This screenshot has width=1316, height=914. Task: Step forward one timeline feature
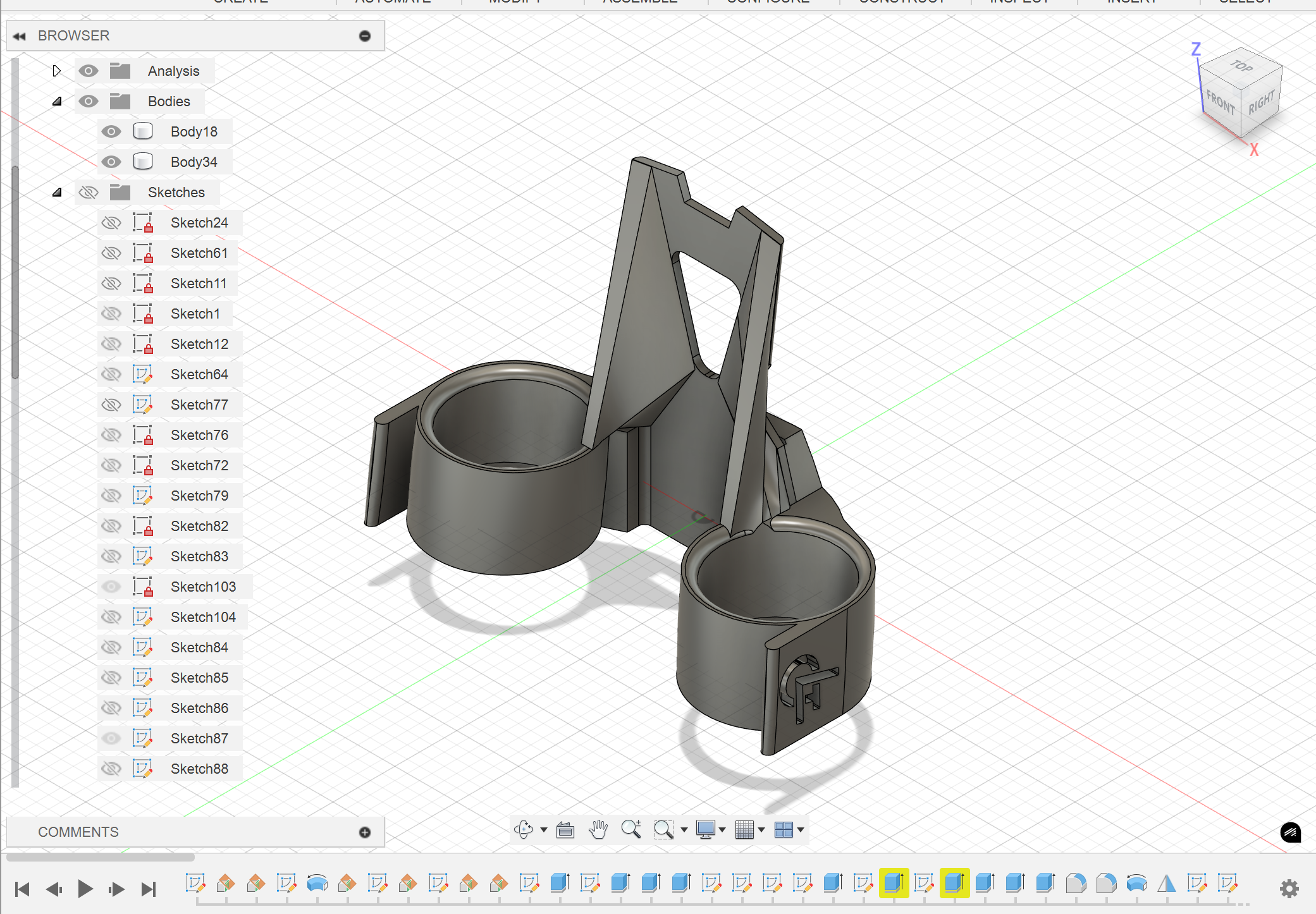(117, 889)
